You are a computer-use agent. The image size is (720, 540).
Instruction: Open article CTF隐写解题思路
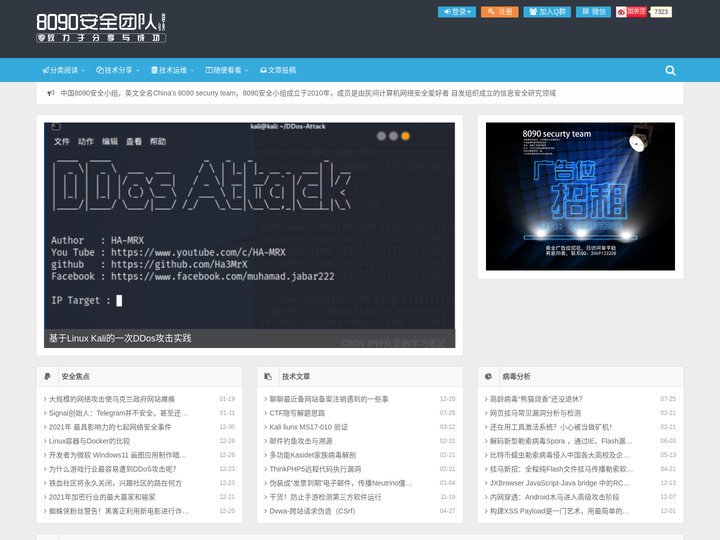click(x=297, y=413)
